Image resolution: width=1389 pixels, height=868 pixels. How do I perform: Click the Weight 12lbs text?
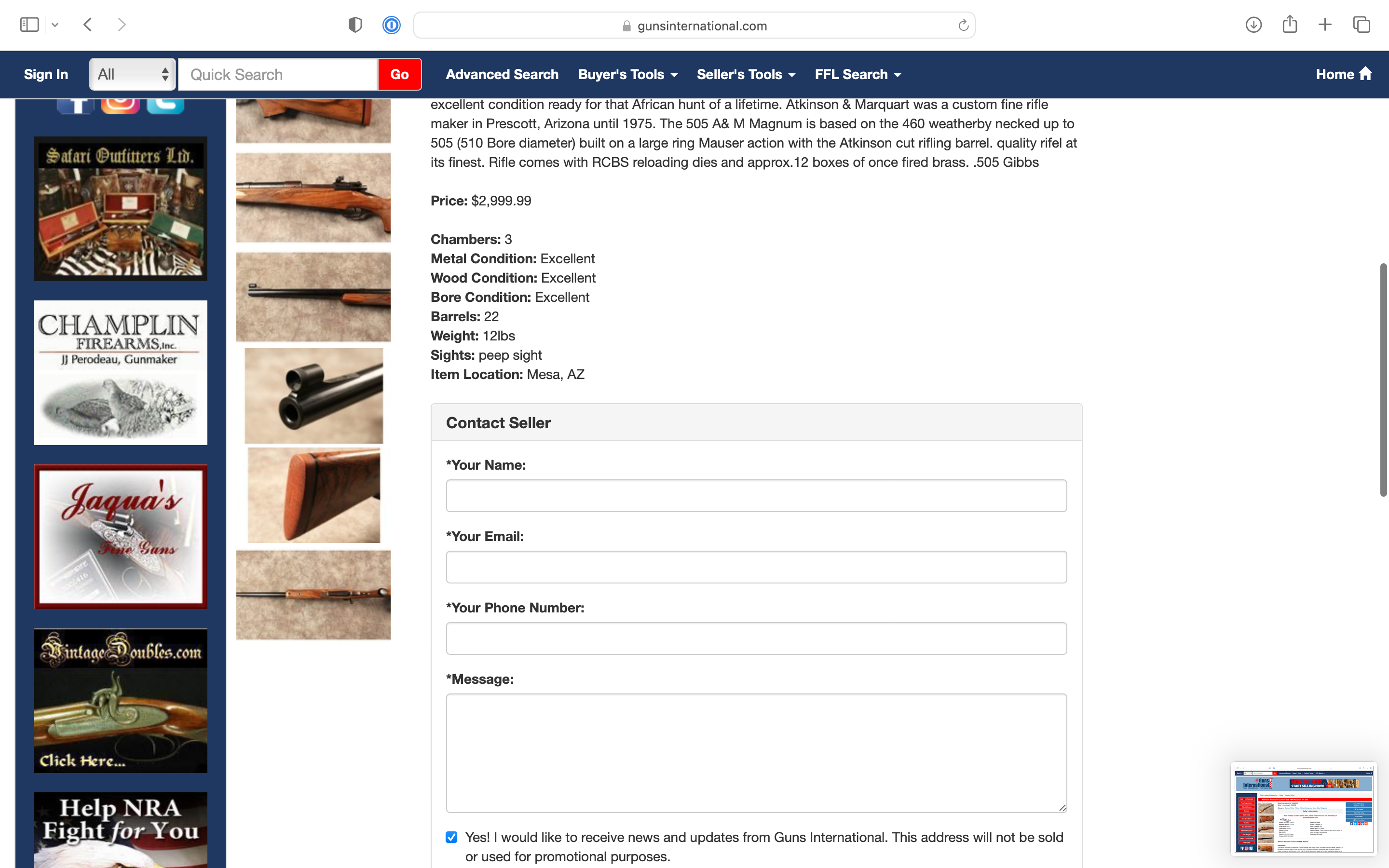(x=472, y=336)
